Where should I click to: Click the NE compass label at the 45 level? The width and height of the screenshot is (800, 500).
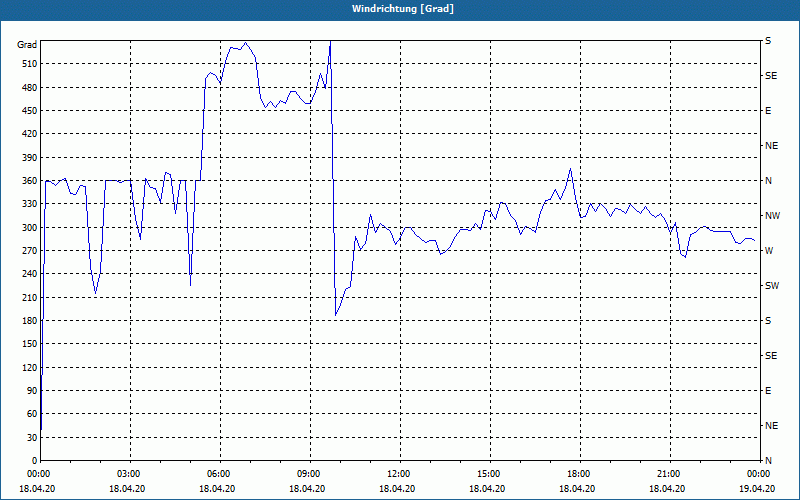coord(771,426)
